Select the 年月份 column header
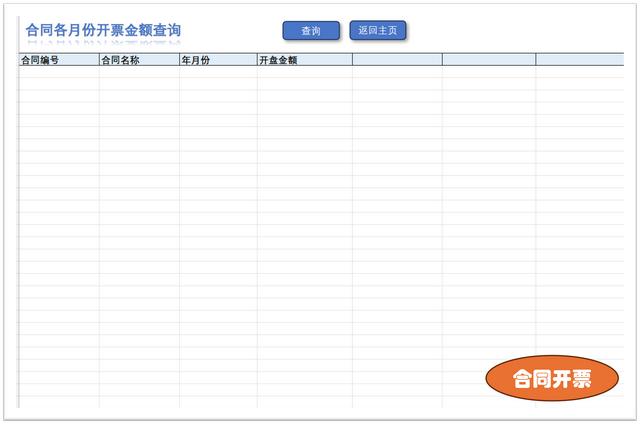Screen dimensions: 640x424 [x=218, y=60]
